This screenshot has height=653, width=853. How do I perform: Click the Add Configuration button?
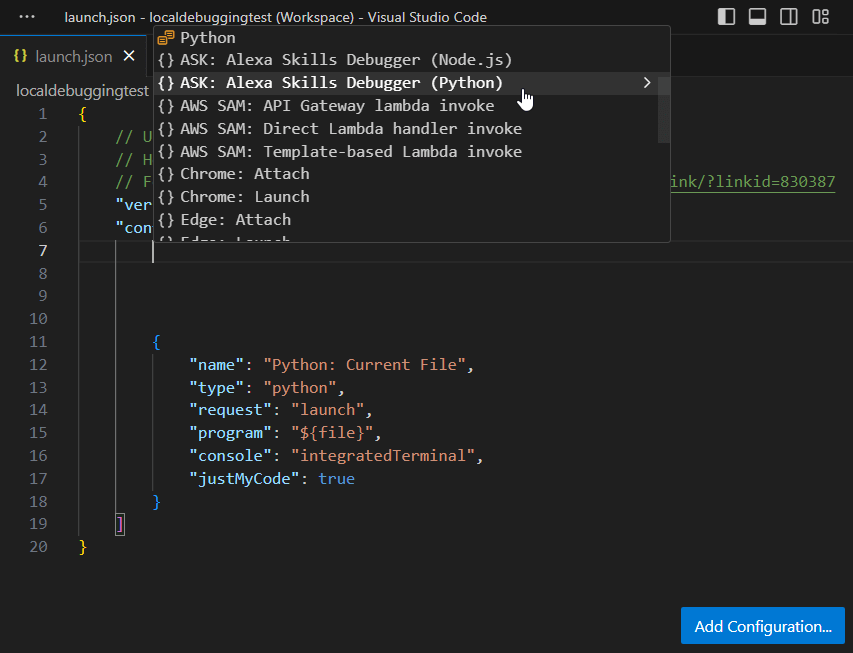pos(763,626)
